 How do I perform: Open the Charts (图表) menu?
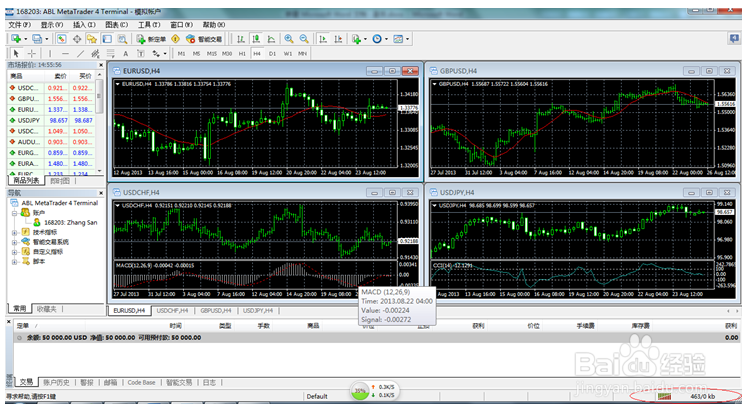tap(117, 24)
